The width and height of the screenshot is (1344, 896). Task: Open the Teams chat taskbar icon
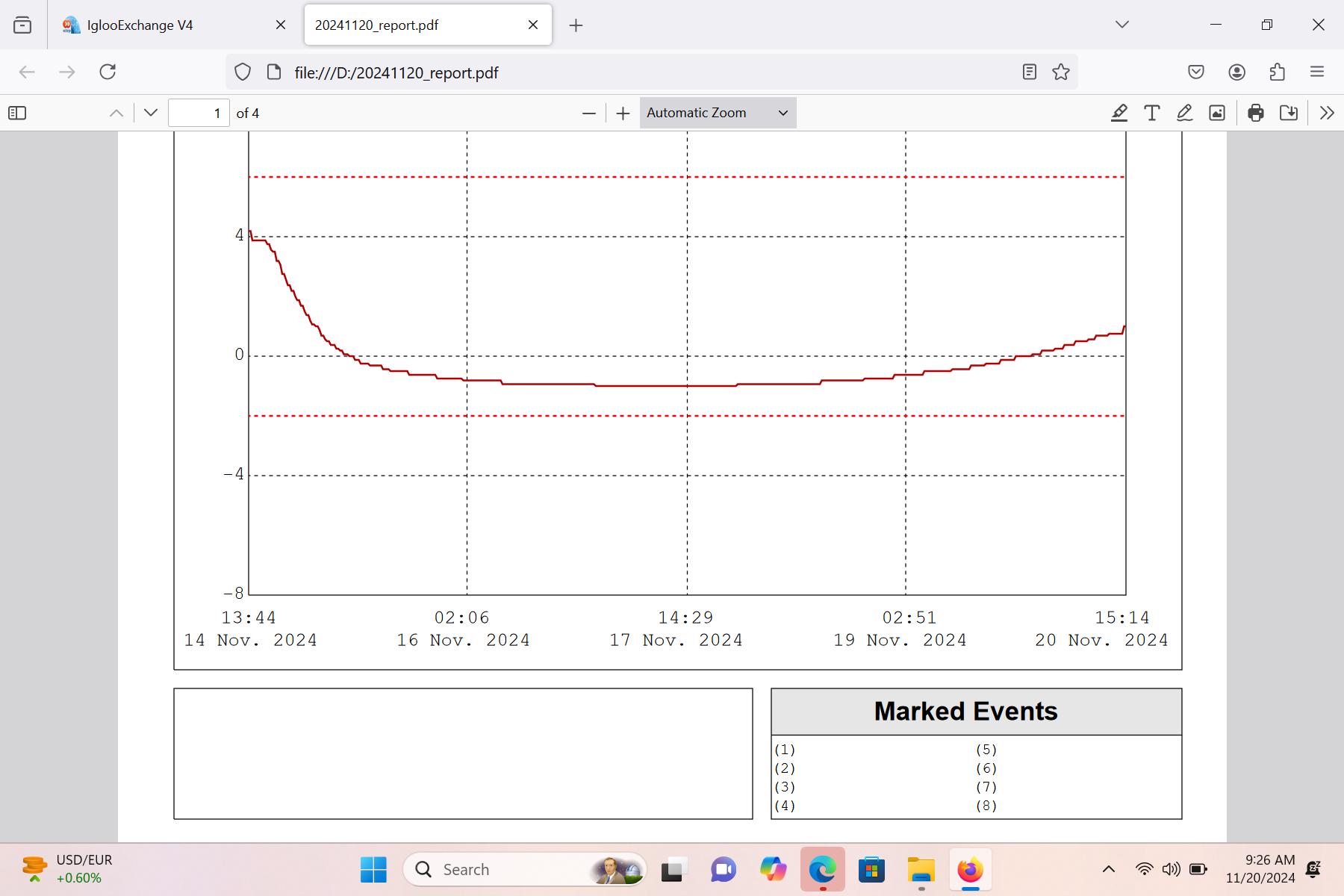click(x=723, y=869)
